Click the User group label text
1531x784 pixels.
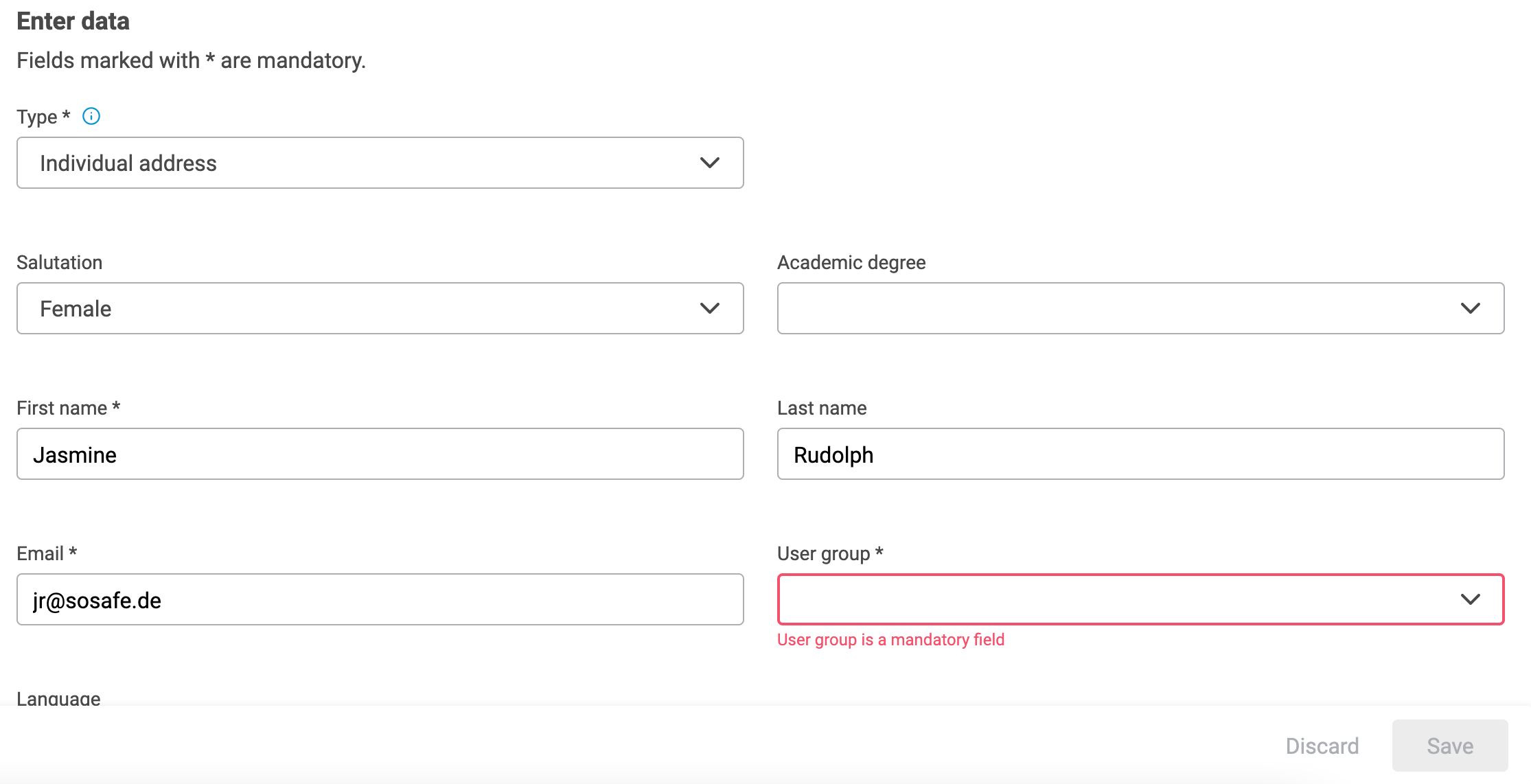point(823,553)
